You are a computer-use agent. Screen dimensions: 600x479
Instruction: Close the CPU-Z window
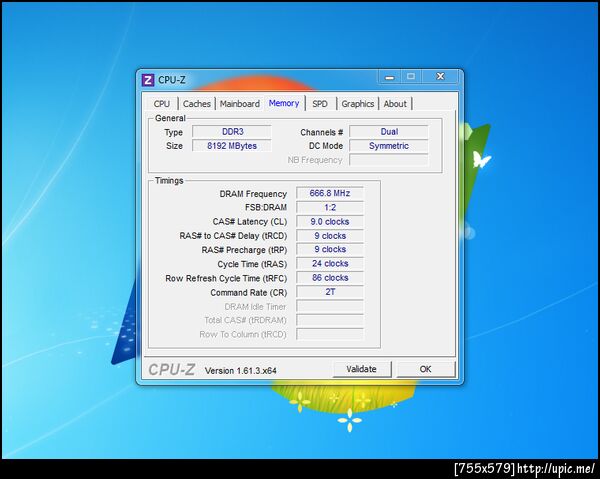[x=440, y=77]
